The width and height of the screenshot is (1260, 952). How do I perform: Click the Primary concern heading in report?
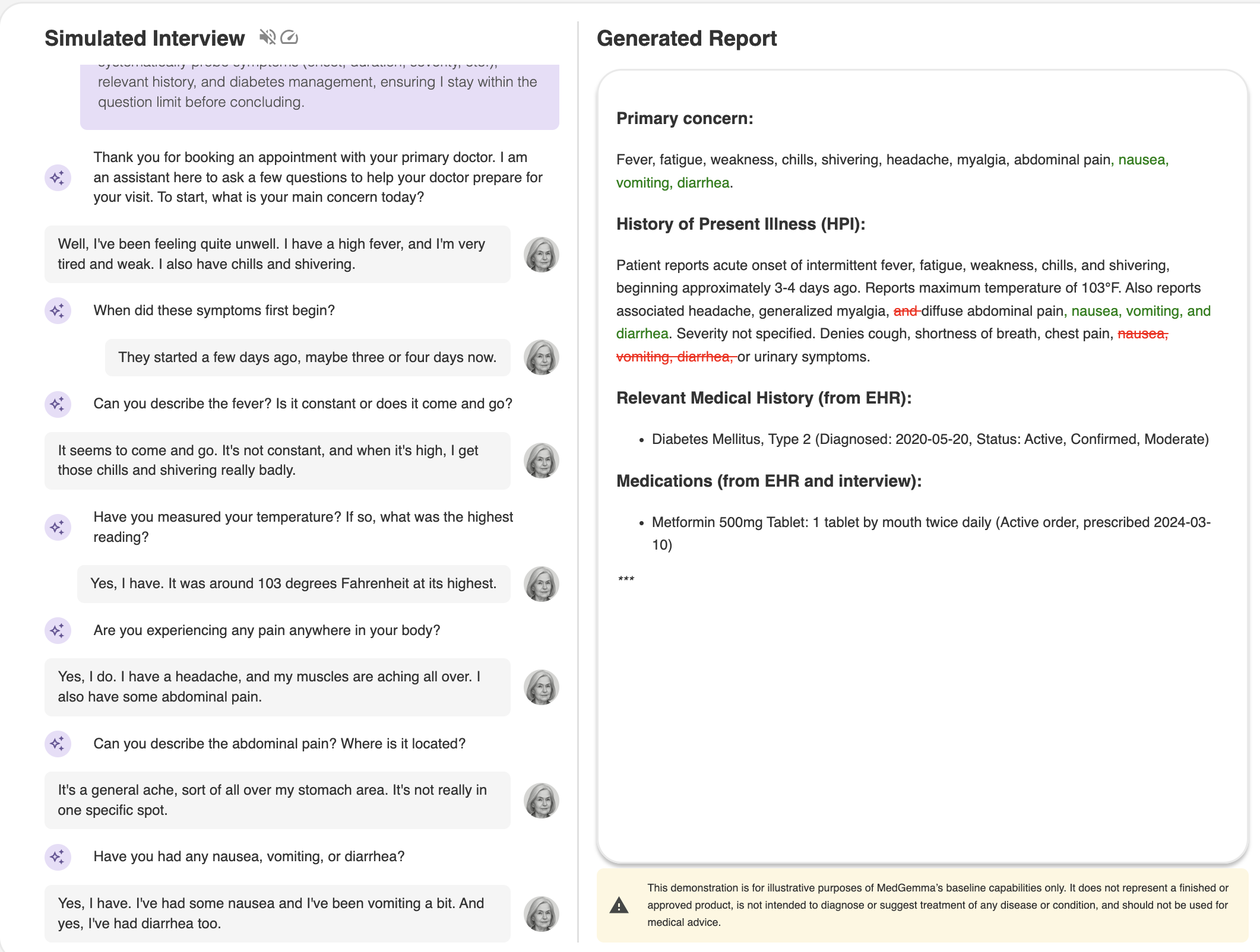(x=685, y=118)
